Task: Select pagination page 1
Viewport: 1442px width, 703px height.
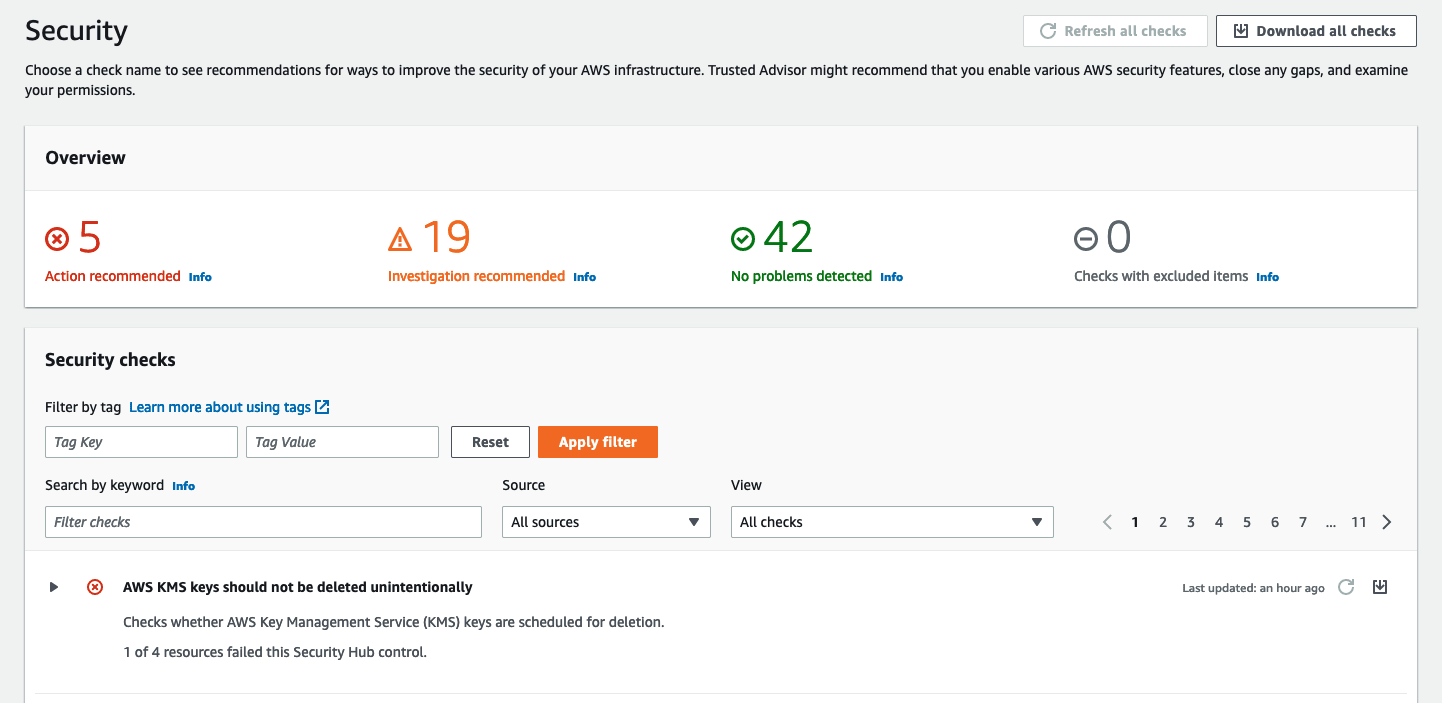Action: pyautogui.click(x=1135, y=522)
